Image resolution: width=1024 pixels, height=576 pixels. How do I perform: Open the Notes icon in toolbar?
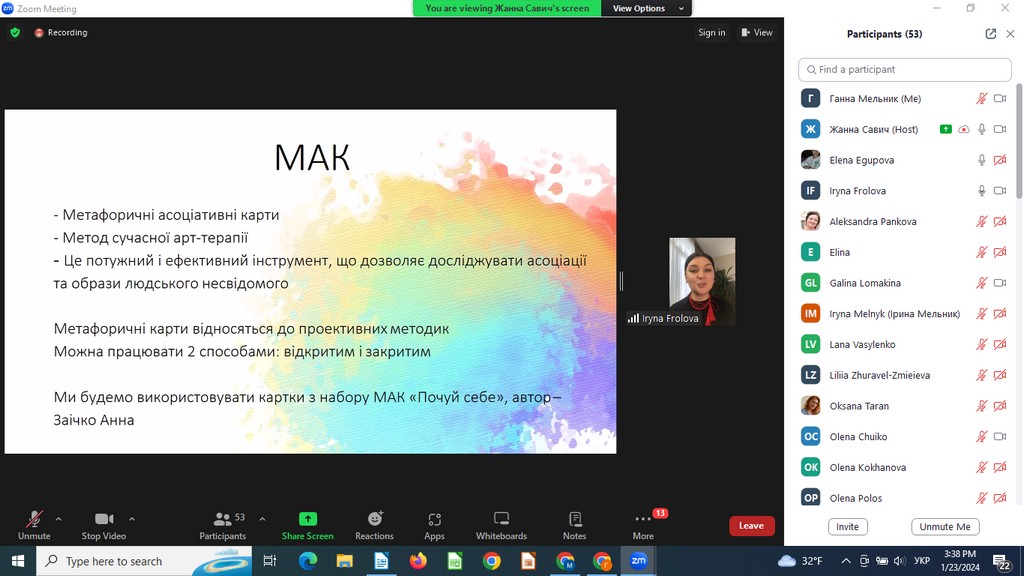coord(575,519)
